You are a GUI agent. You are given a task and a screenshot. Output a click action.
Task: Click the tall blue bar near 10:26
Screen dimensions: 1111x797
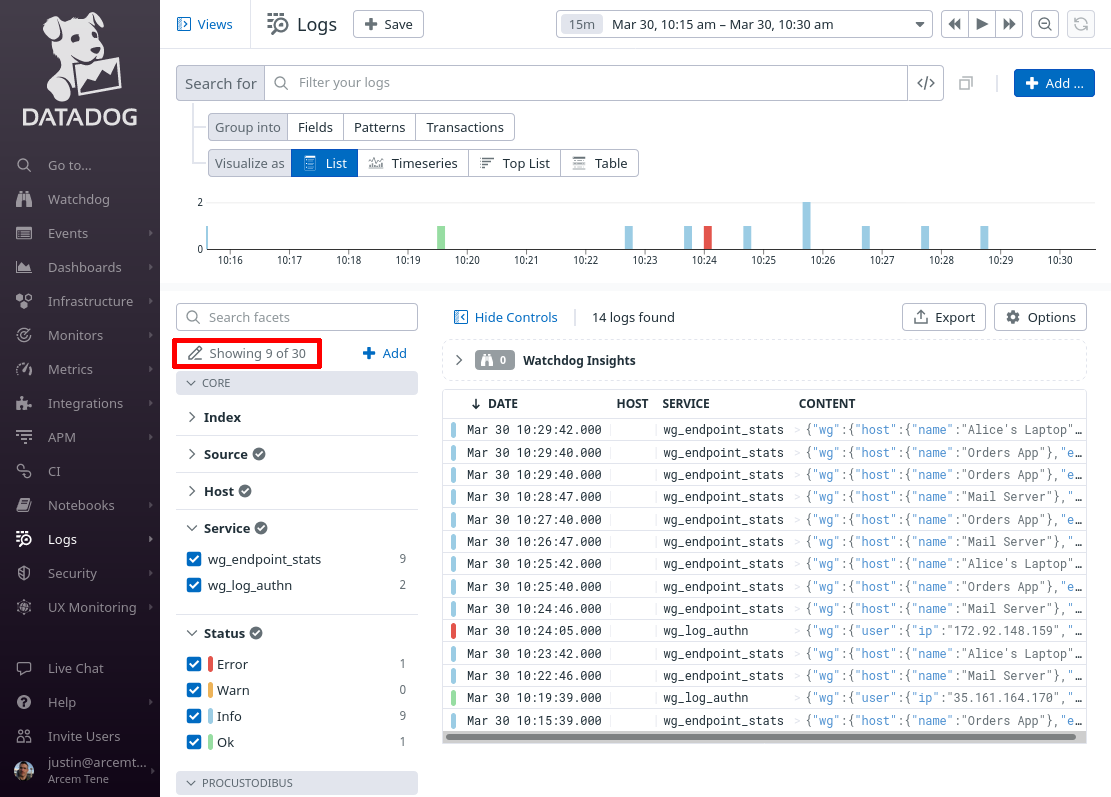point(806,225)
